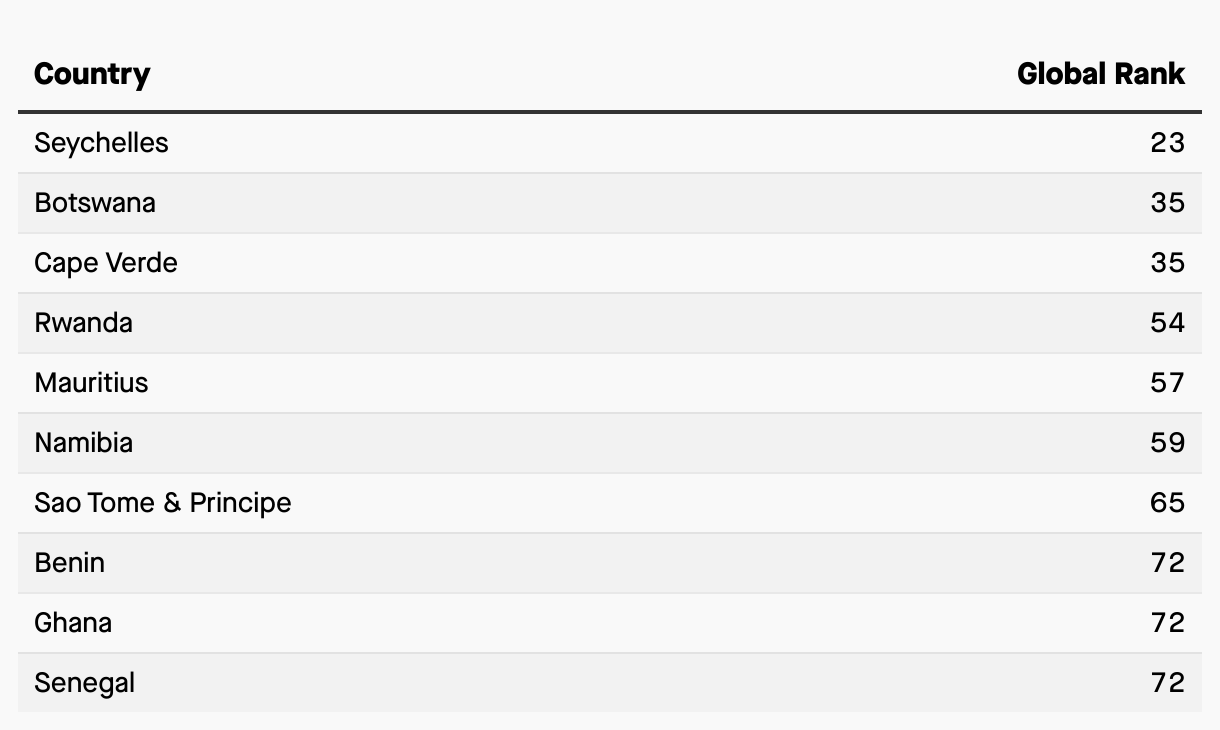Screen dimensions: 1220x730
Task: Click the Cape Verde country cell
Action: click(x=106, y=263)
